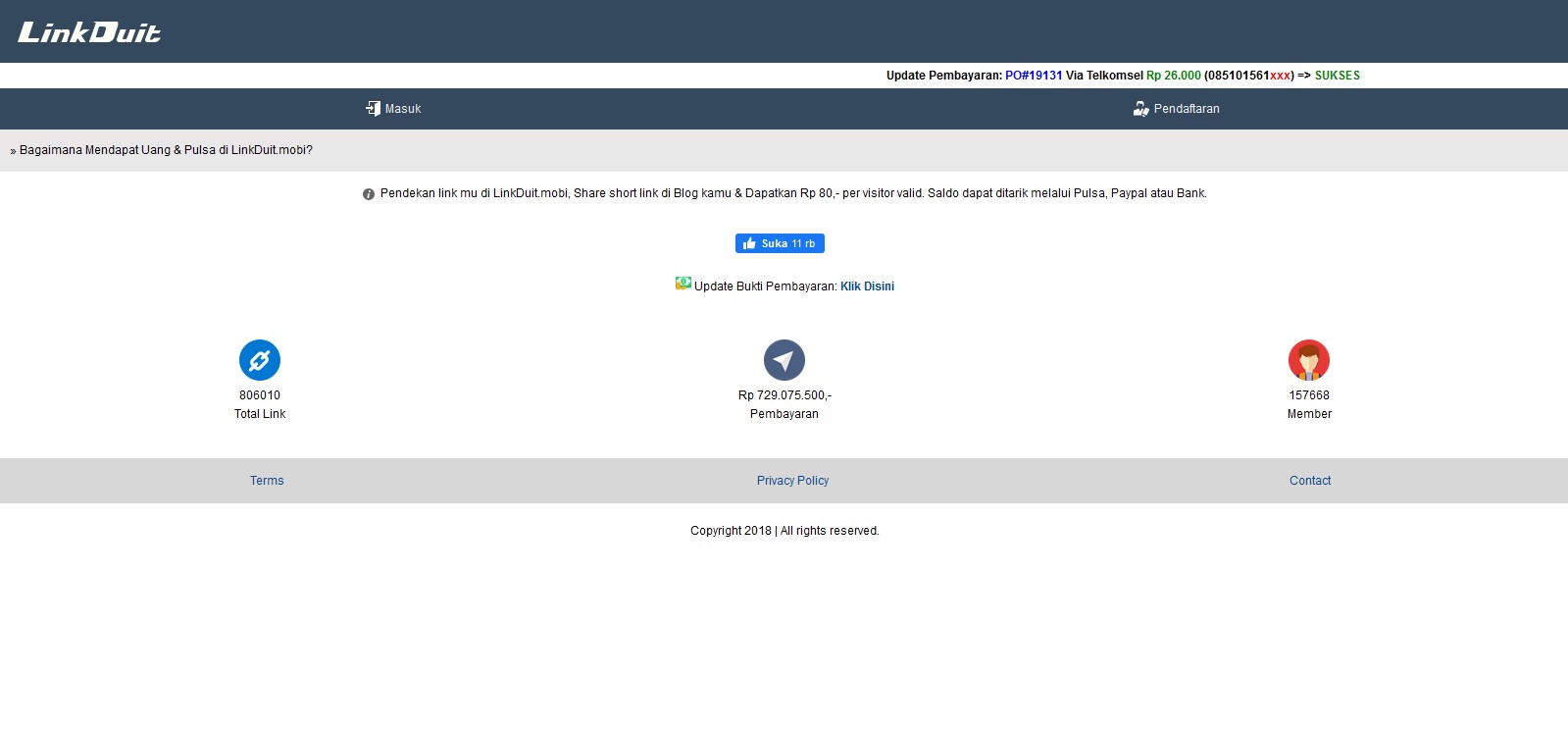The width and height of the screenshot is (1568, 729).
Task: Click the Facebook Suka like button
Action: click(780, 243)
